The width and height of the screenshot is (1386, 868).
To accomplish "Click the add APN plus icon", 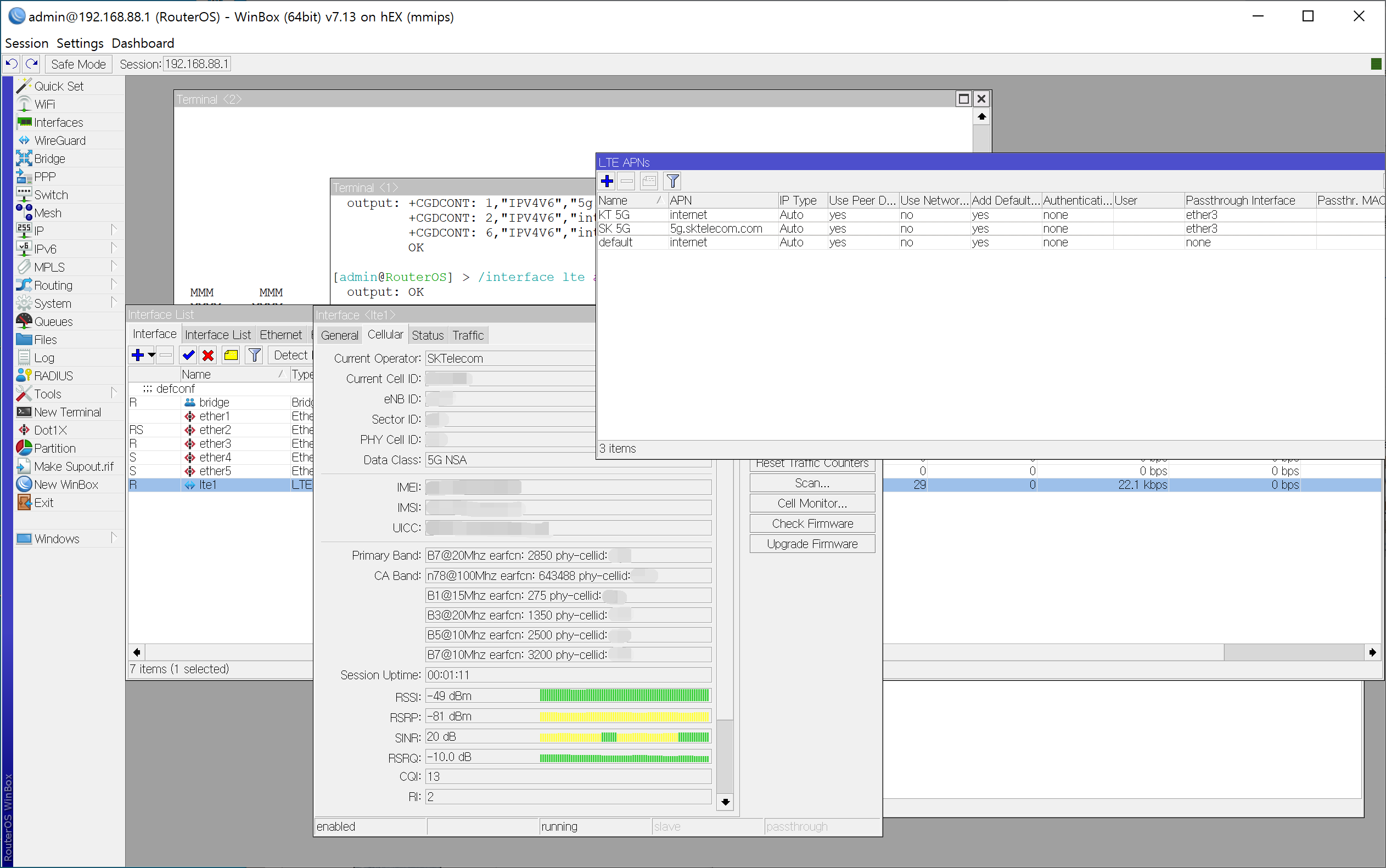I will coord(607,182).
